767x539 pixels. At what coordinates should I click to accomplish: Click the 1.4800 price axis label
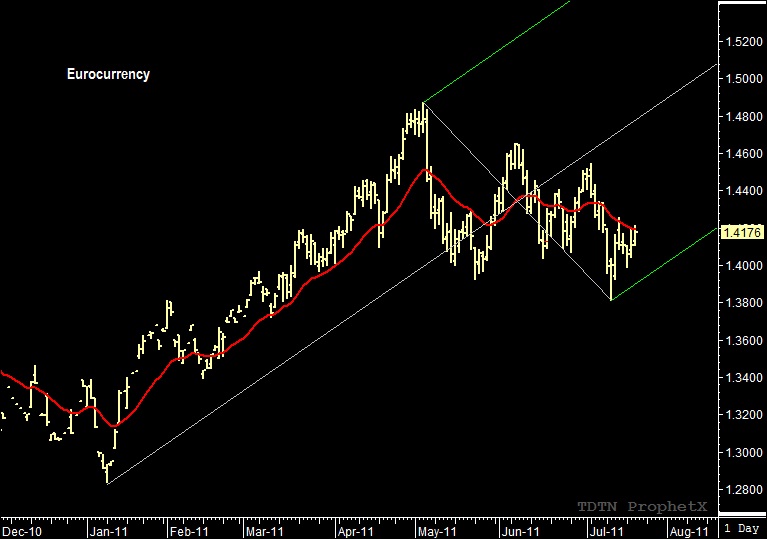click(743, 116)
